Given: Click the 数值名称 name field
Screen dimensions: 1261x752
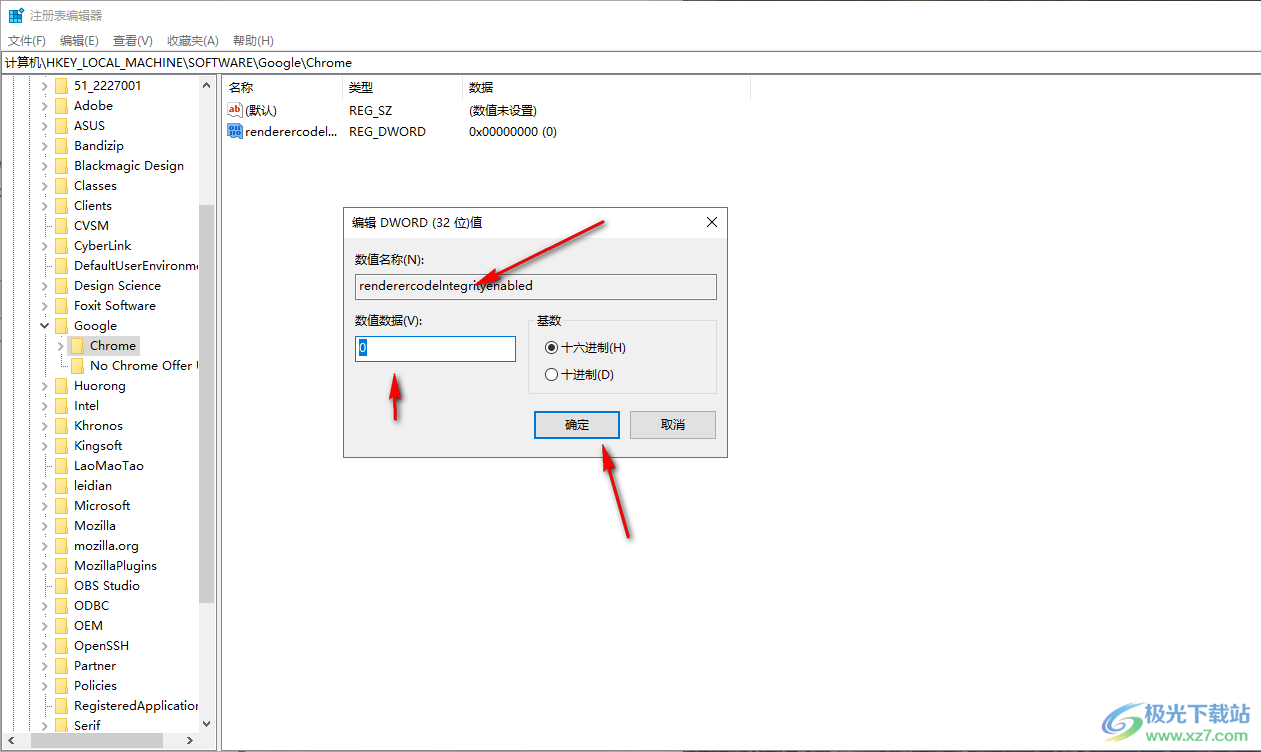Looking at the screenshot, I should point(536,286).
